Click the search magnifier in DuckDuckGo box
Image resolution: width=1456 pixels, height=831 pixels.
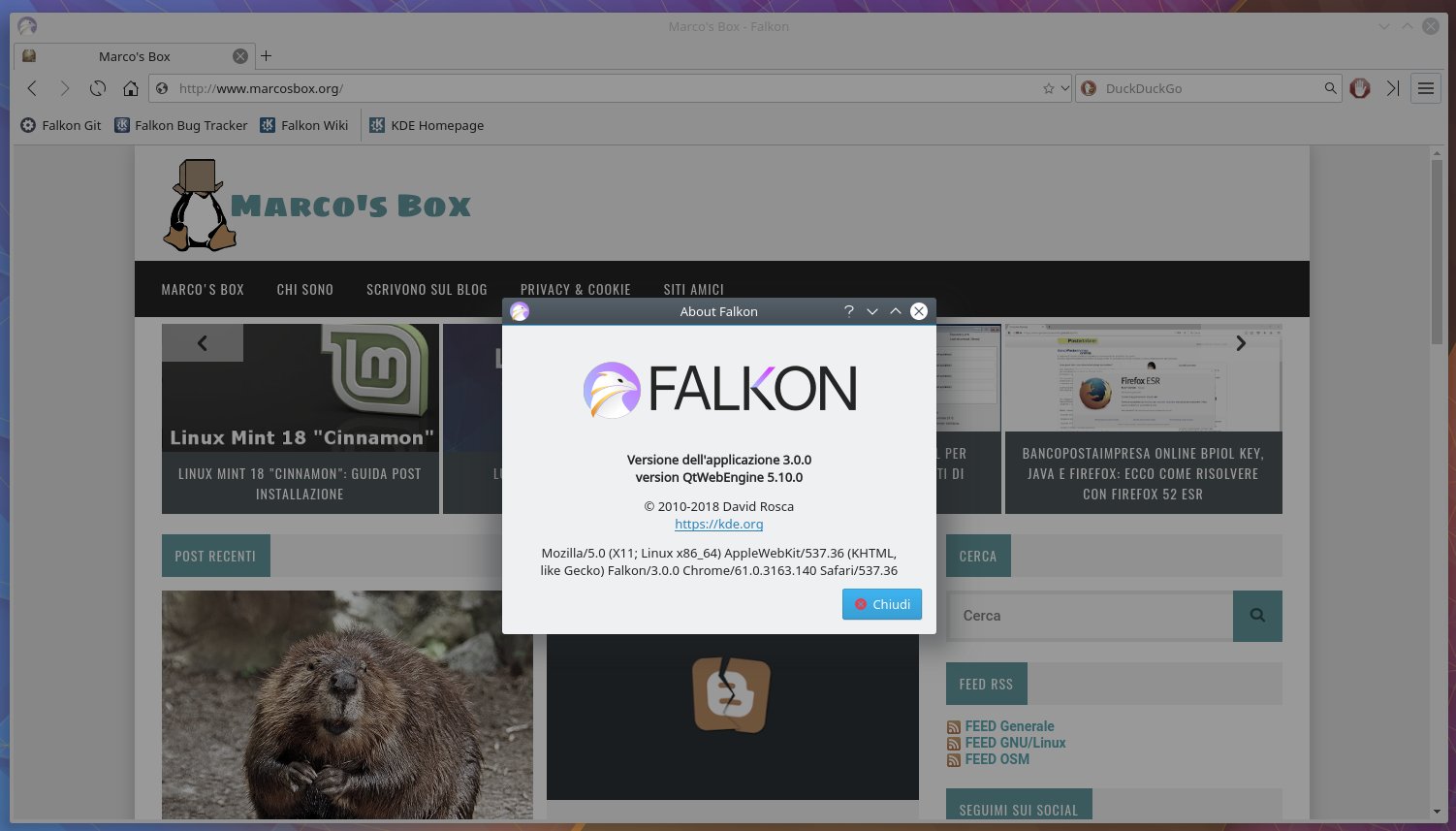1330,88
